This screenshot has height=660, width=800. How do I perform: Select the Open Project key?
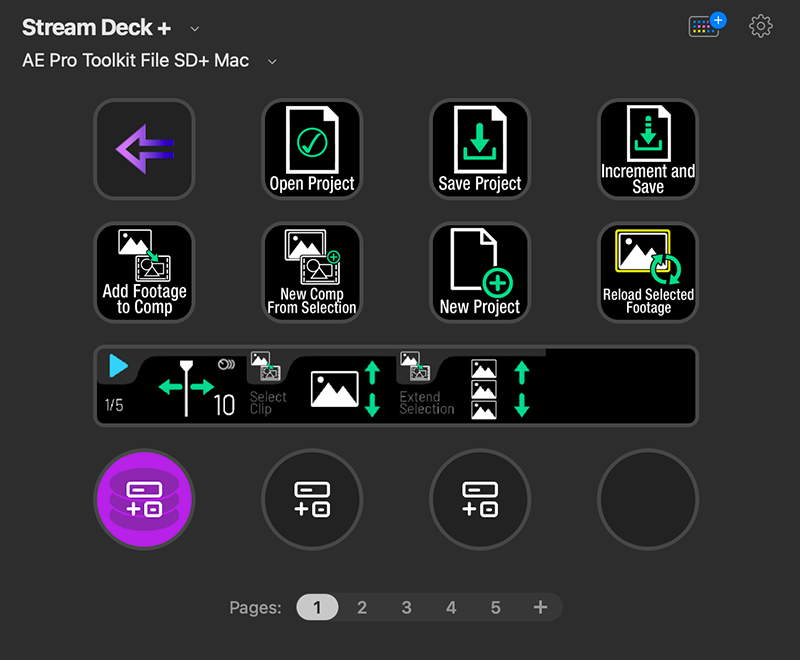pyautogui.click(x=312, y=149)
